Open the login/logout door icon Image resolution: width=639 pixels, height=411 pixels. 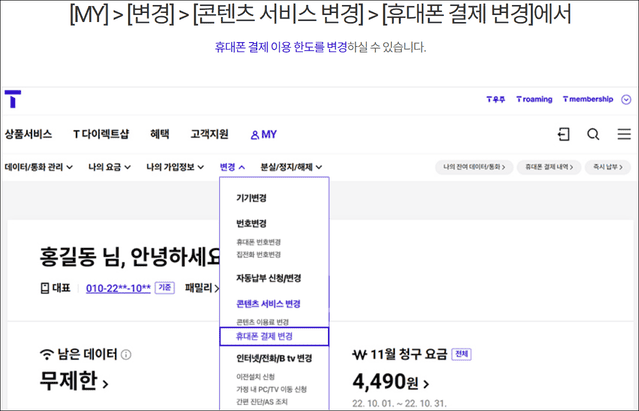pos(564,134)
